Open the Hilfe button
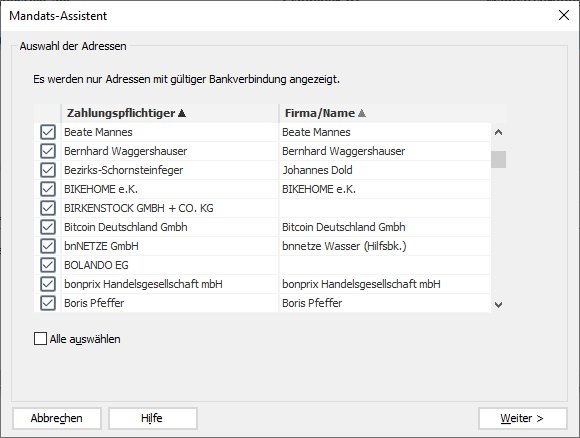The width and height of the screenshot is (580, 438). point(152,418)
